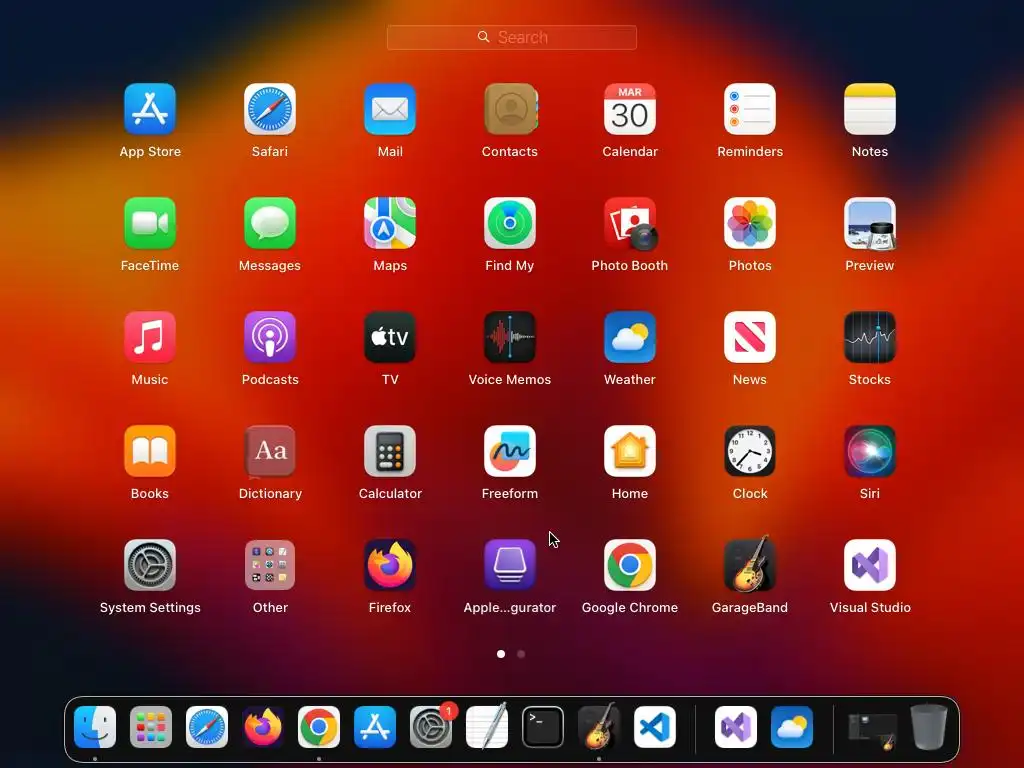1024x768 pixels.
Task: Open TextEdit from the Dock
Action: (x=487, y=726)
